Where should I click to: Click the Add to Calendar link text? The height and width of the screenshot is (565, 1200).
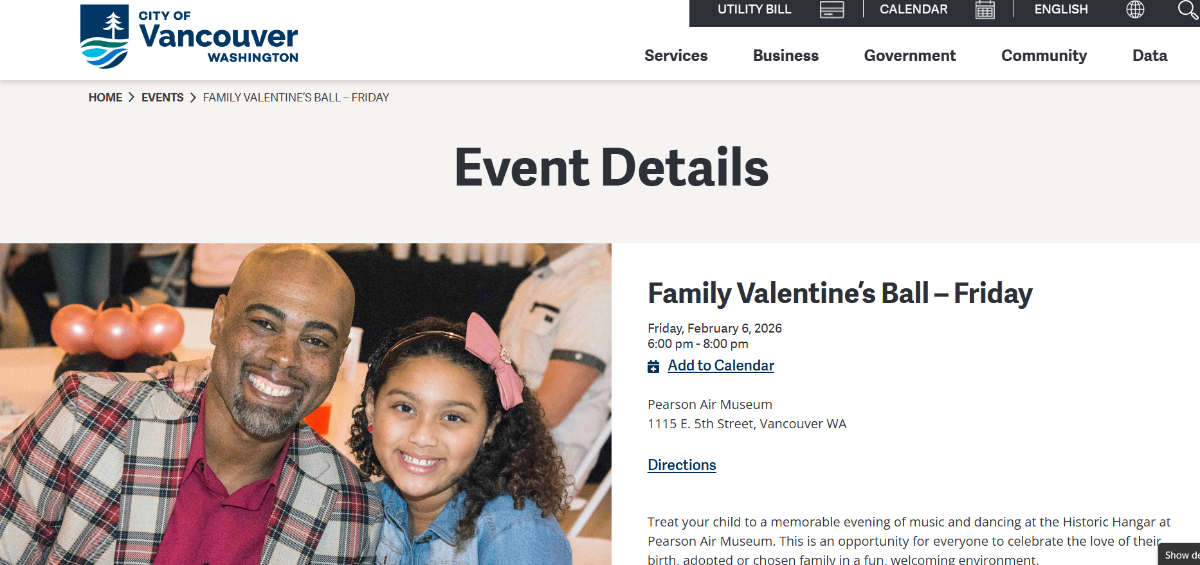click(x=721, y=366)
